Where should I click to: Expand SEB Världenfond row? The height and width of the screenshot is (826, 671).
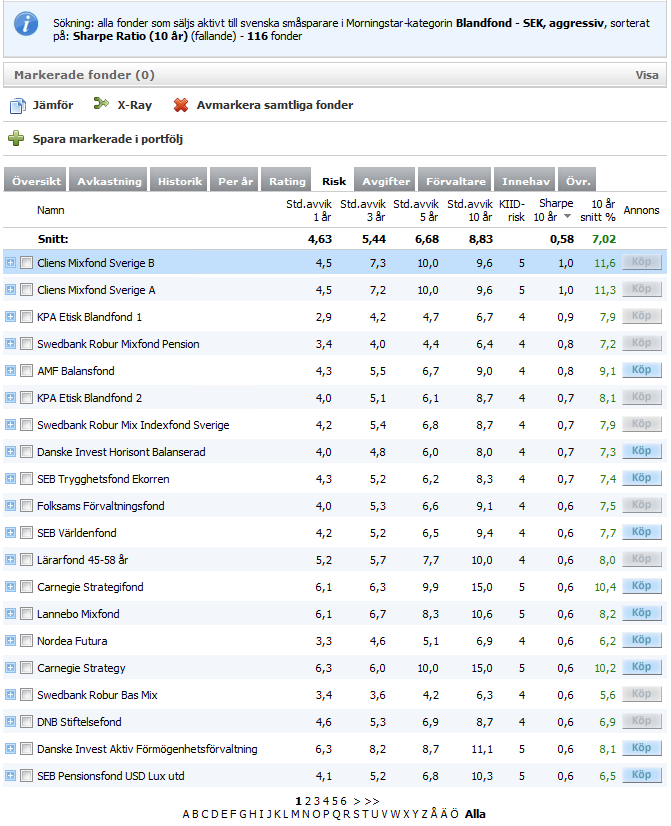[10, 533]
